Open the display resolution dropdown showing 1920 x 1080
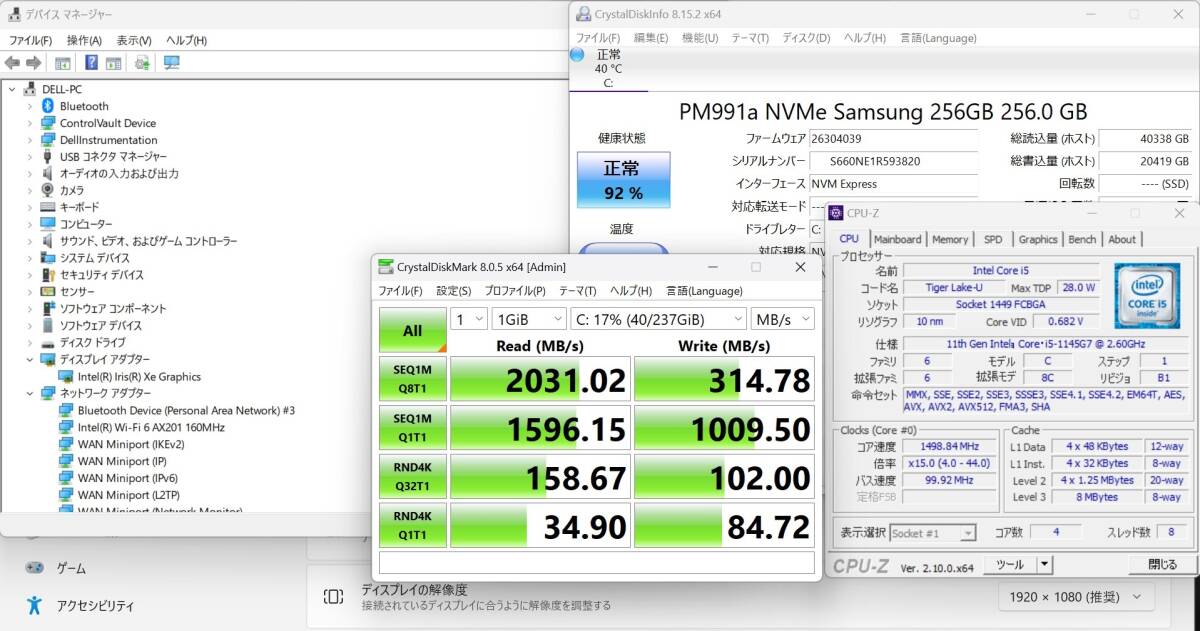 point(1075,596)
